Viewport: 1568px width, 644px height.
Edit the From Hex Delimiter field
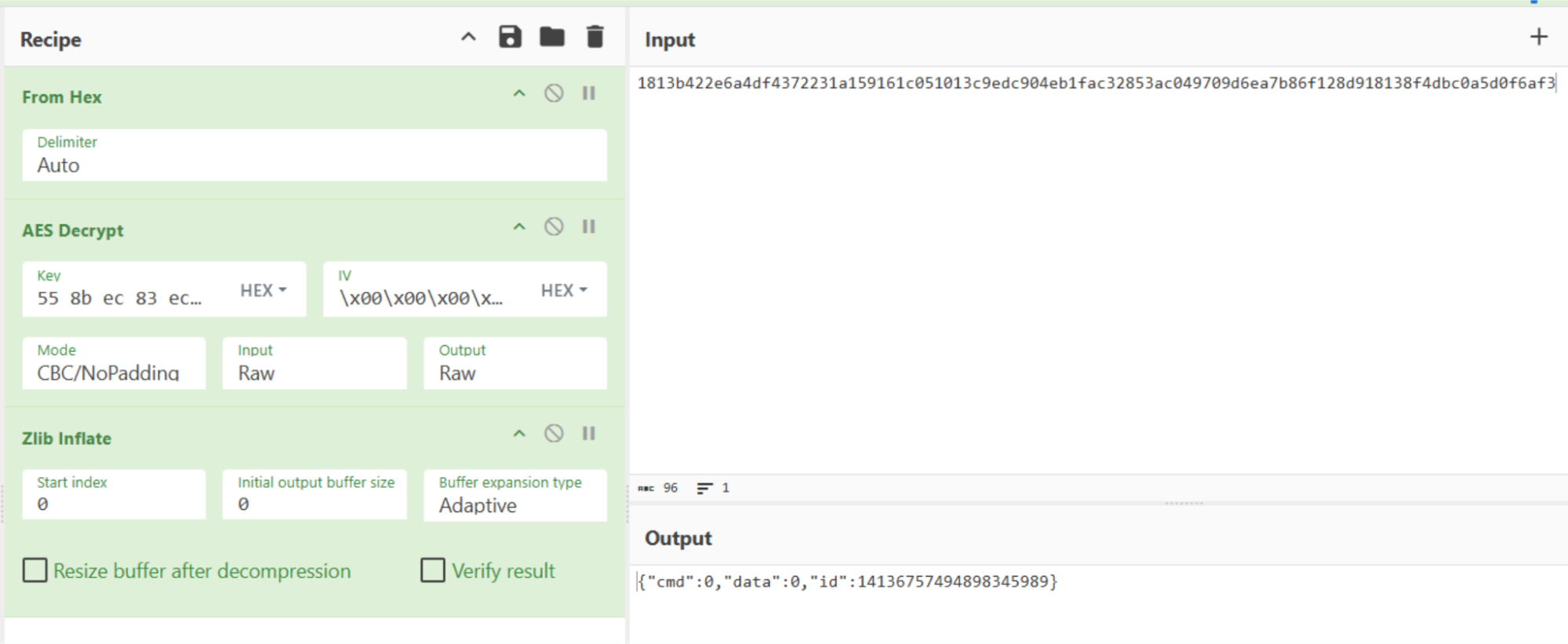(315, 155)
